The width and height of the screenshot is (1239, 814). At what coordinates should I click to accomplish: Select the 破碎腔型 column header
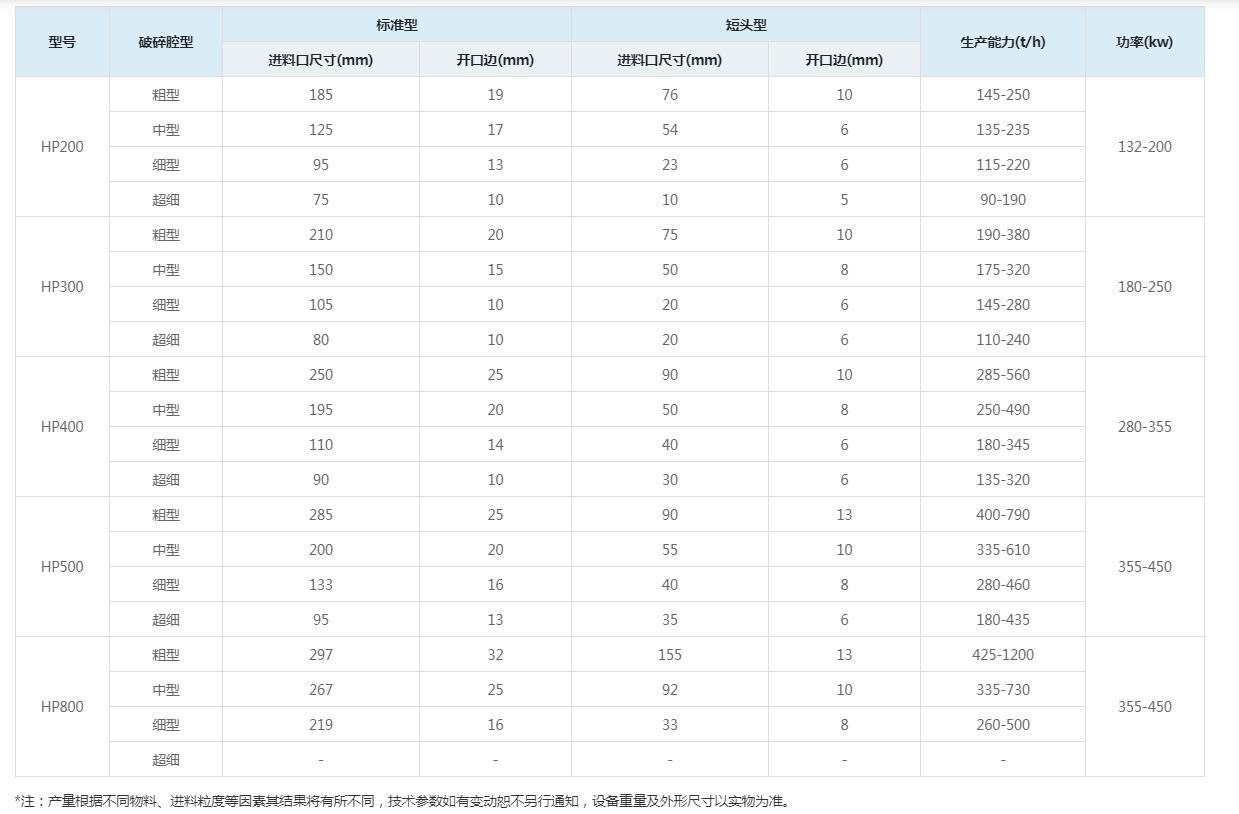pyautogui.click(x=166, y=42)
